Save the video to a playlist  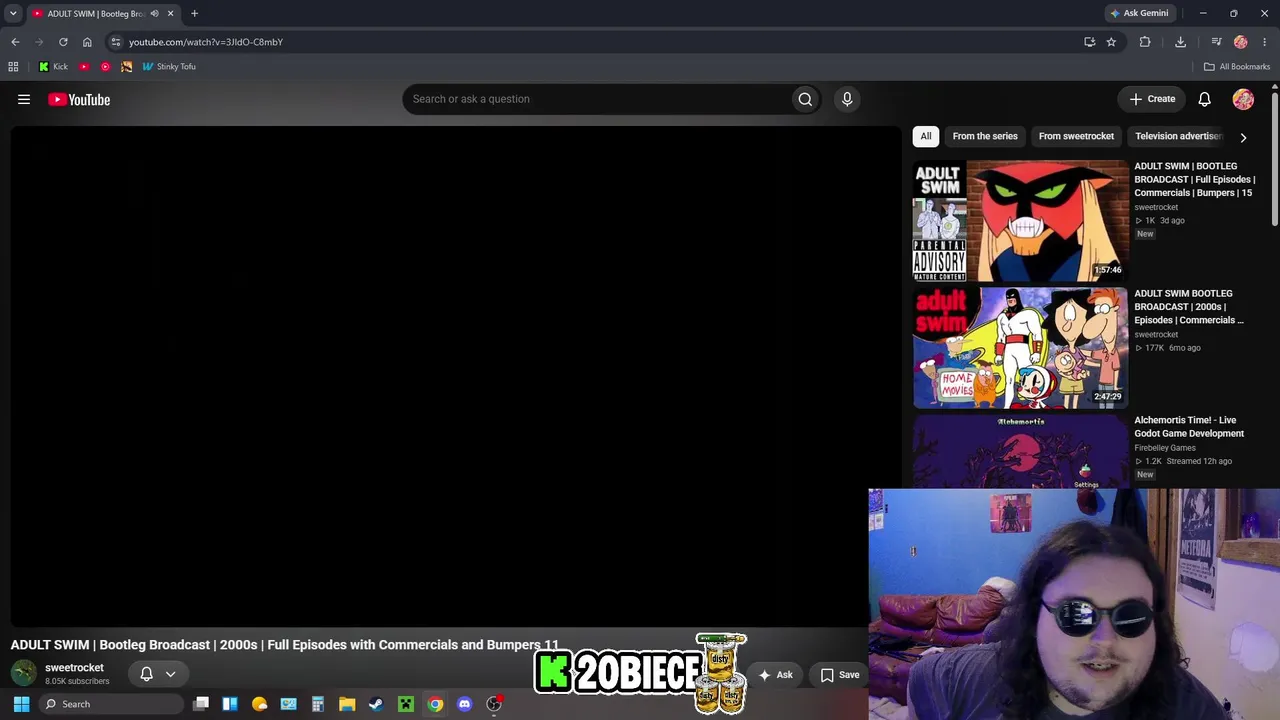coord(840,675)
